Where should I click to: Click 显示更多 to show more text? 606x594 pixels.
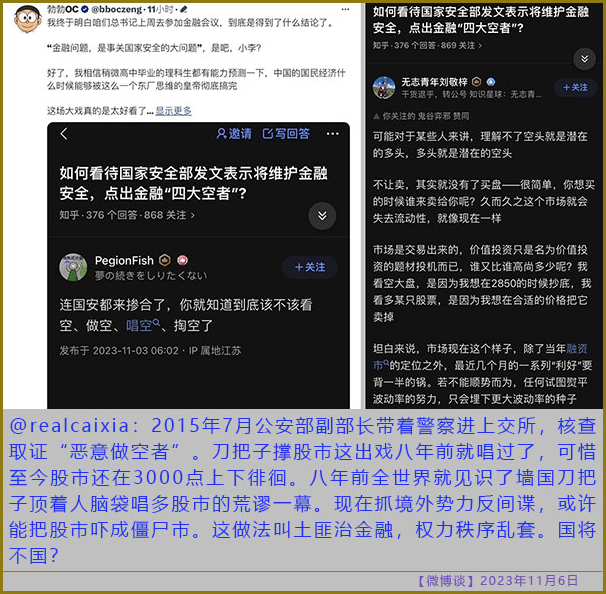174,111
